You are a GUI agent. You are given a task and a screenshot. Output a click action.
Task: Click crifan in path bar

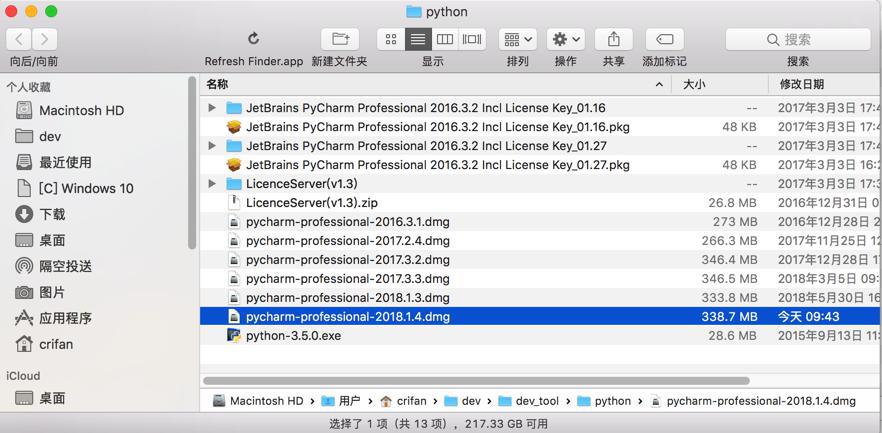(403, 401)
